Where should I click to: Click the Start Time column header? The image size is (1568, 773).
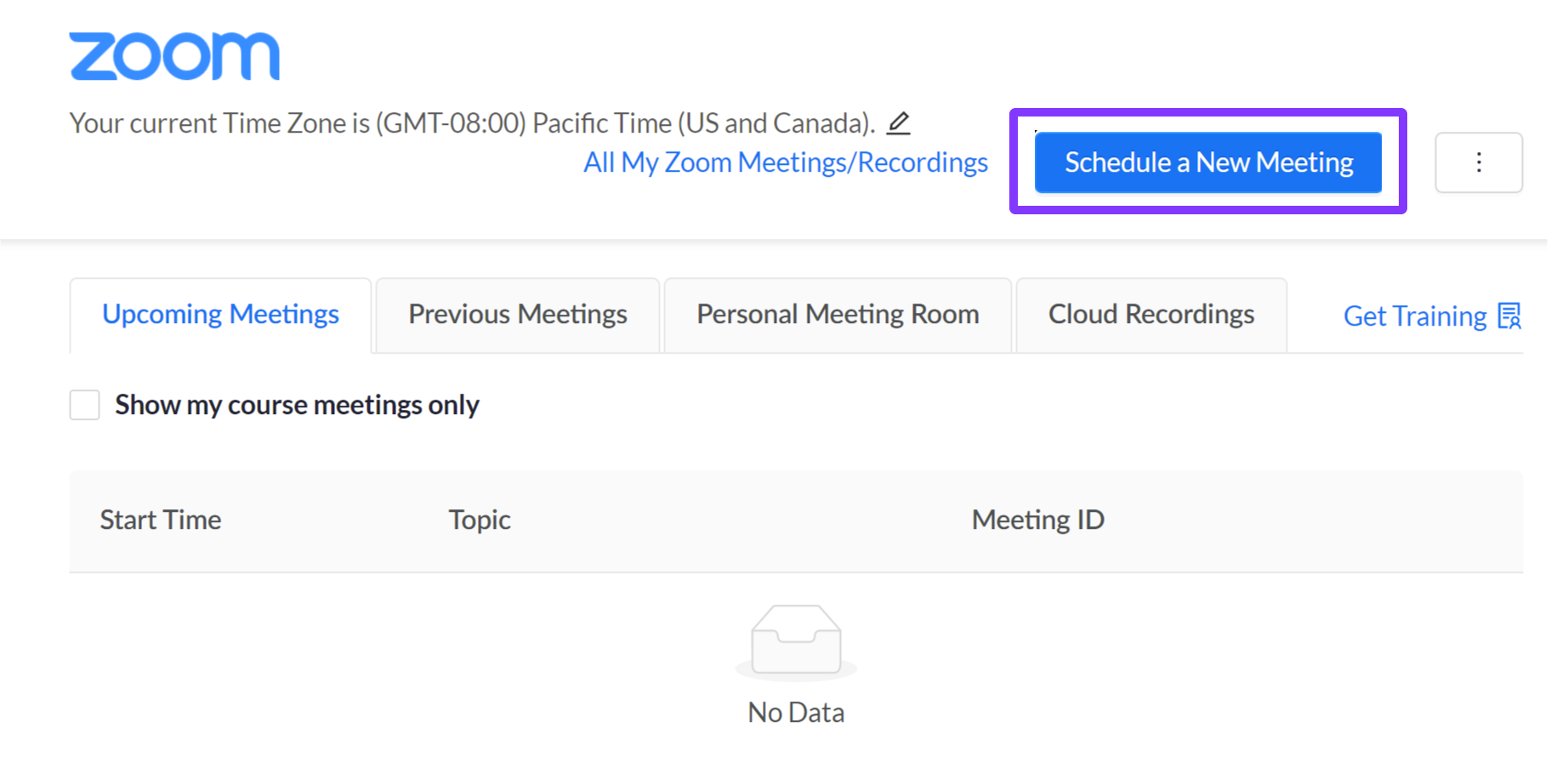click(160, 520)
